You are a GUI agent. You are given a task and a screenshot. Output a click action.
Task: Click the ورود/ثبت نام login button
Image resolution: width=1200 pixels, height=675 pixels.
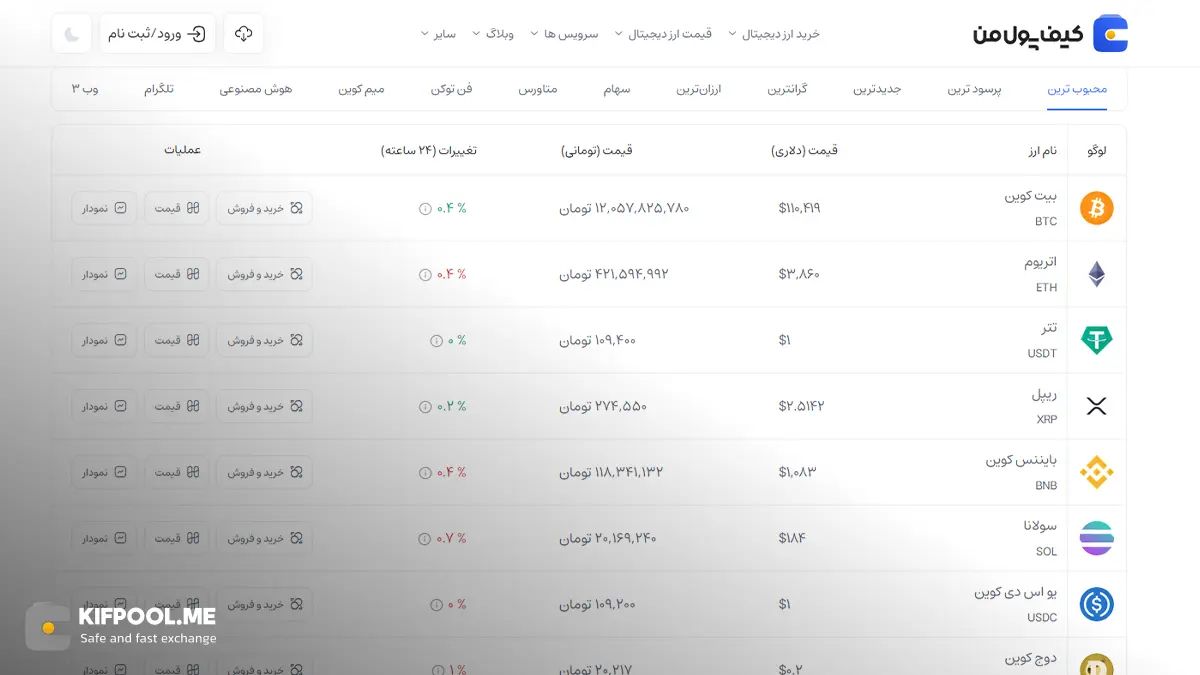click(157, 33)
